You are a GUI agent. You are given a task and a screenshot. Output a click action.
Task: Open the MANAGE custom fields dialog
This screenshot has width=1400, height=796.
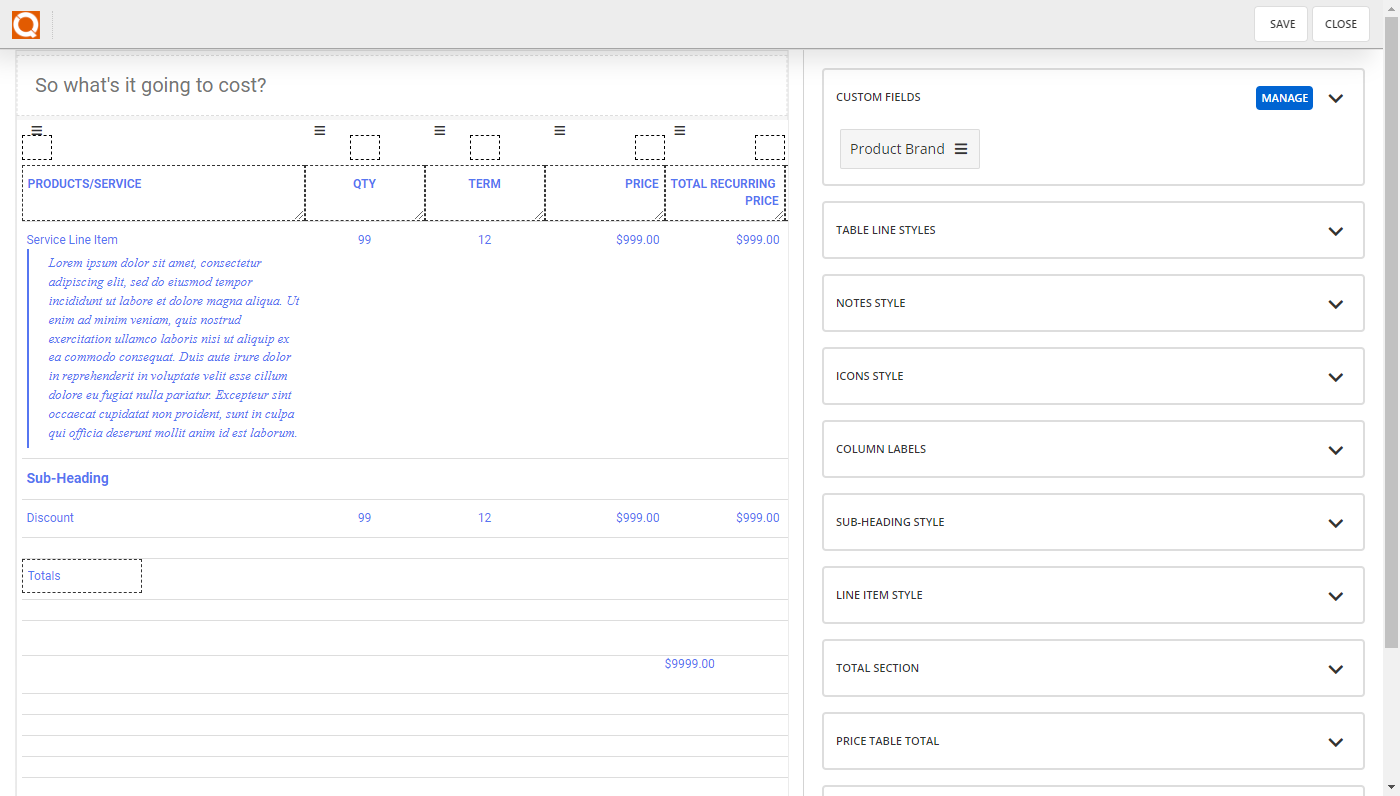[1284, 98]
